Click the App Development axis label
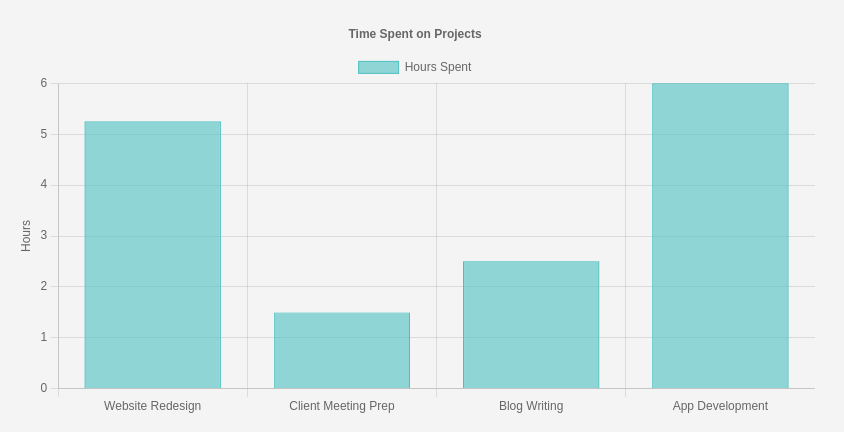 coord(720,406)
